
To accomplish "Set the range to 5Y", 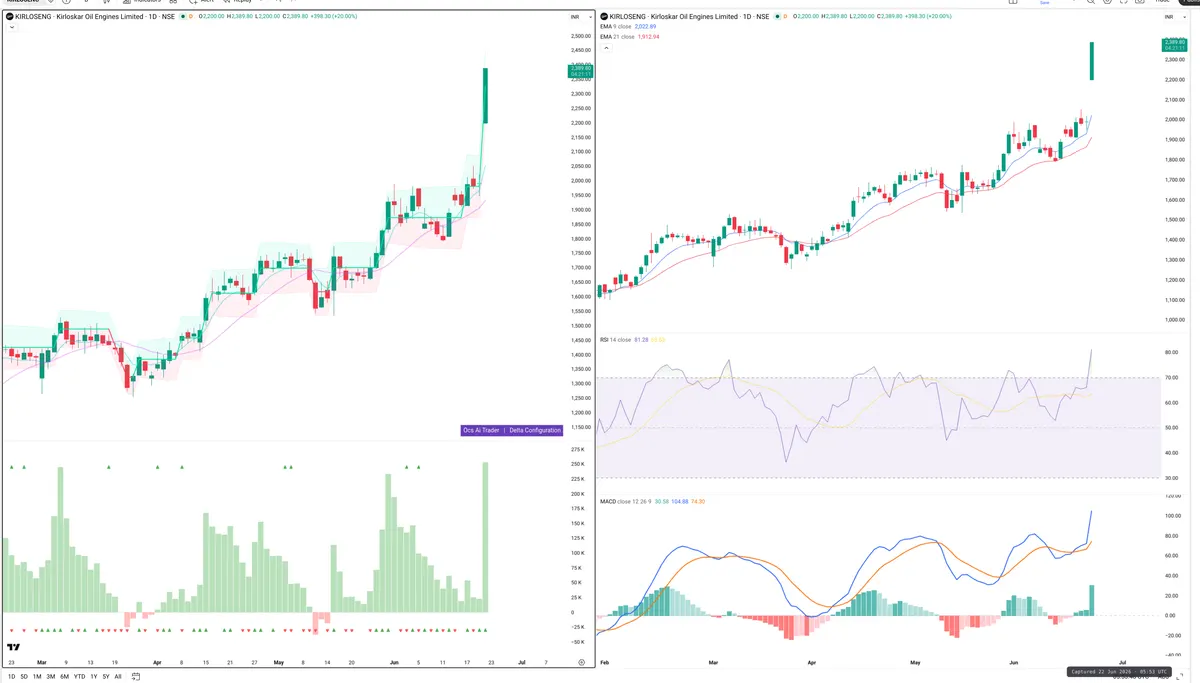I will [106, 676].
